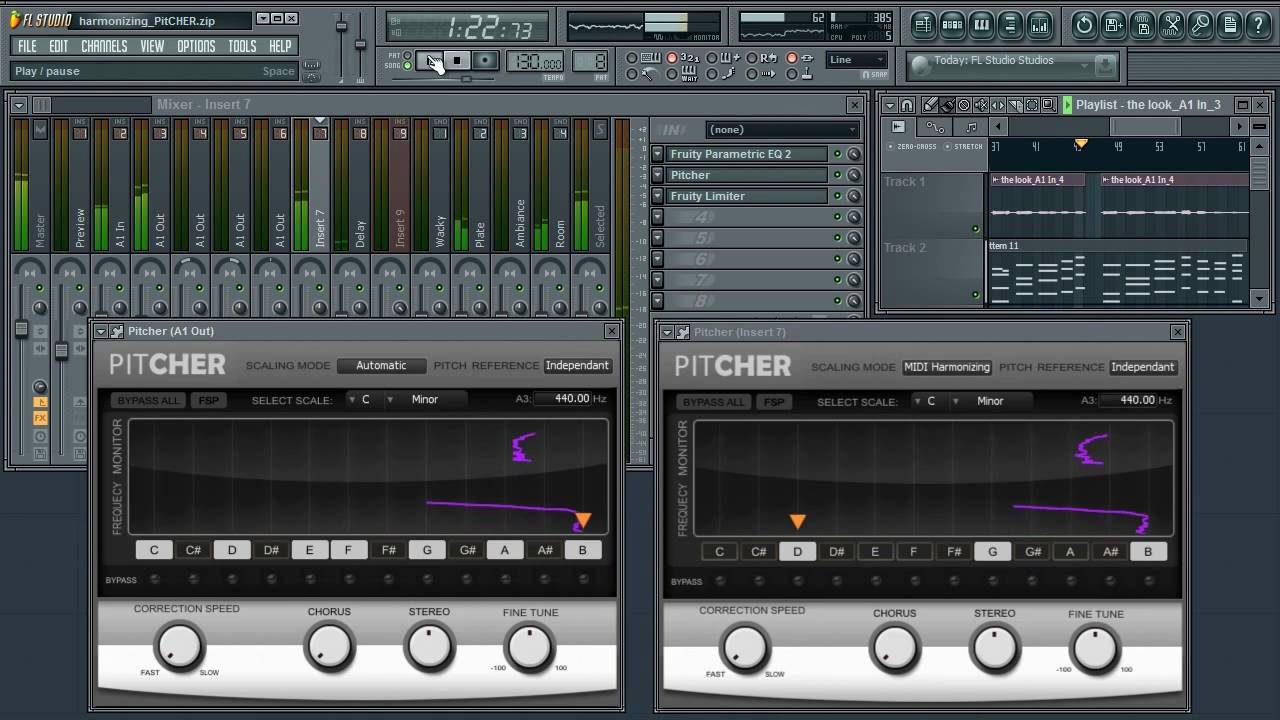Click the render to audio file icon

[1142, 25]
